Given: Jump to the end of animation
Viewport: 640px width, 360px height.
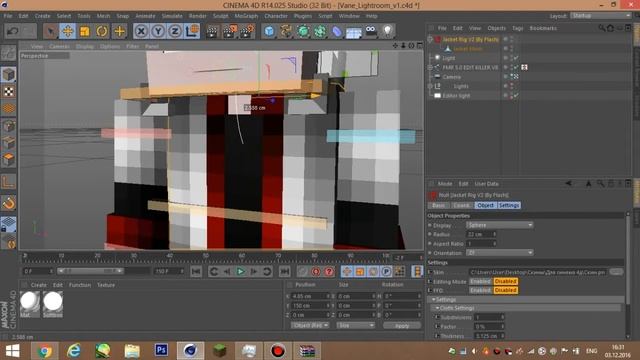Looking at the screenshot, I should click(284, 271).
